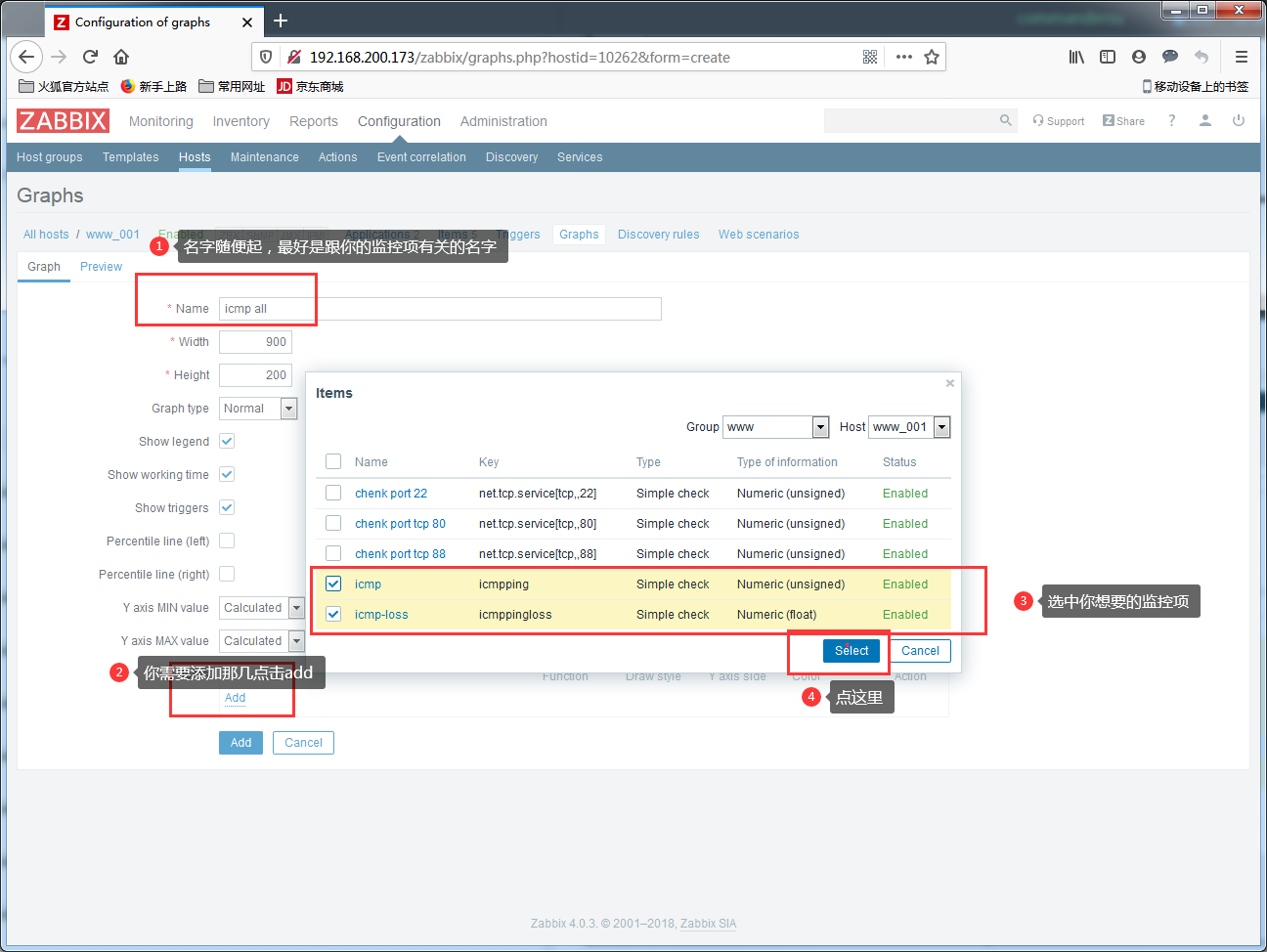
Task: Switch to the Preview tab
Action: 102,267
